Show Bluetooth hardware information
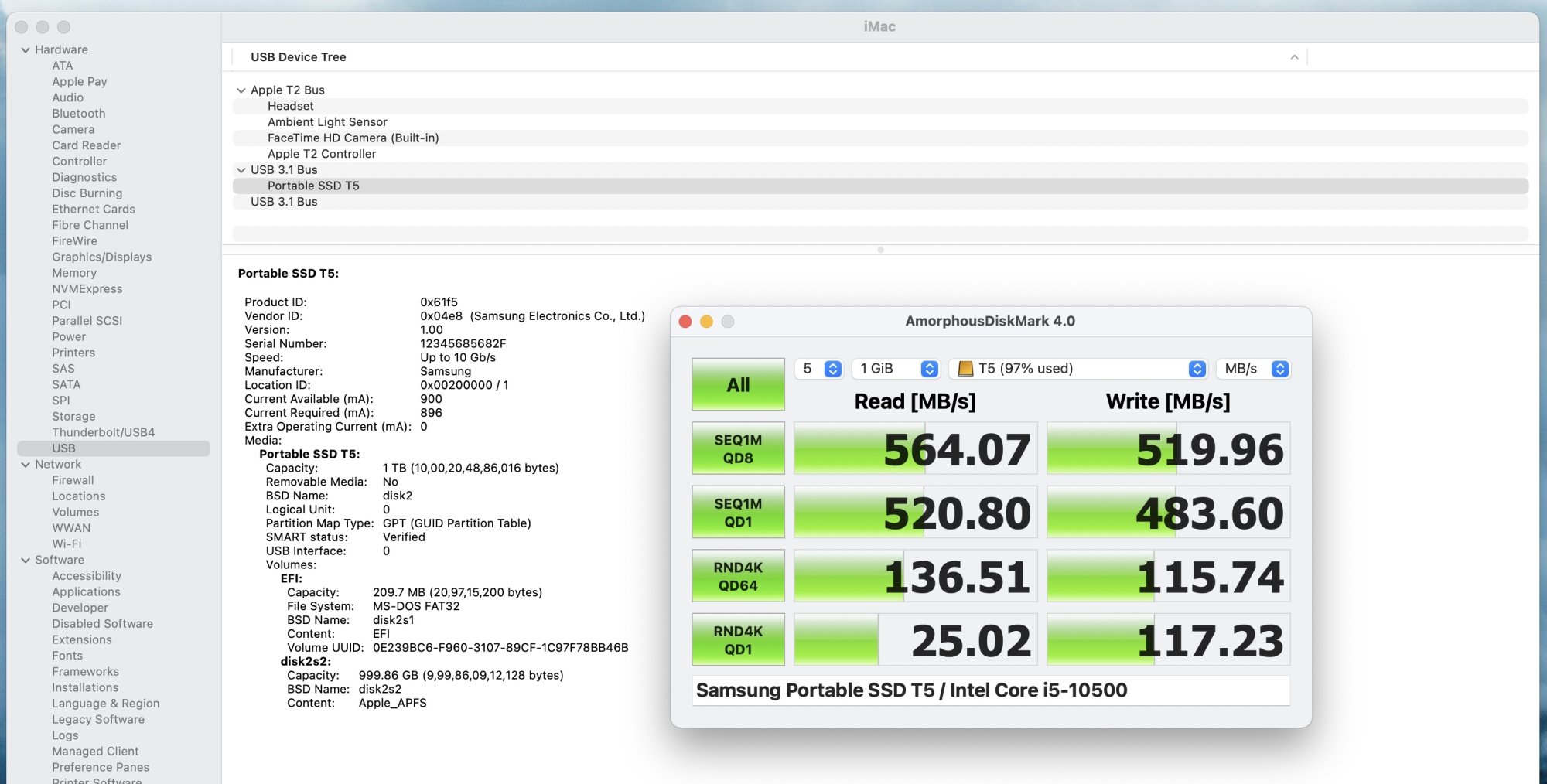This screenshot has height=784, width=1547. point(79,114)
